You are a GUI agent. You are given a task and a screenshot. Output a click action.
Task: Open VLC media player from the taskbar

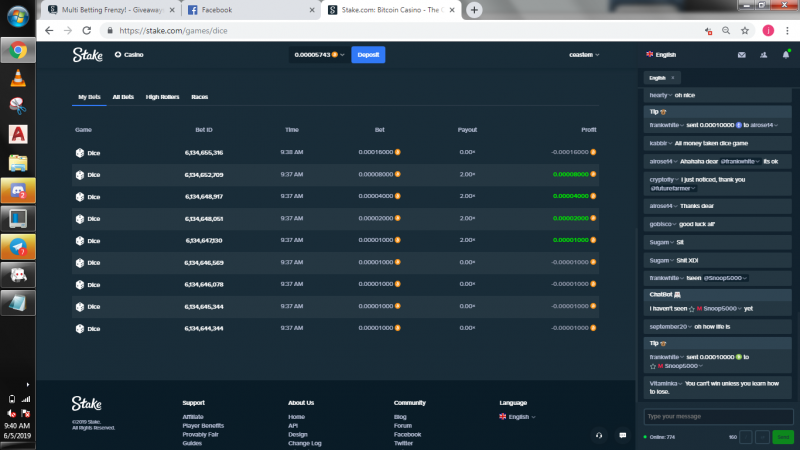18,78
